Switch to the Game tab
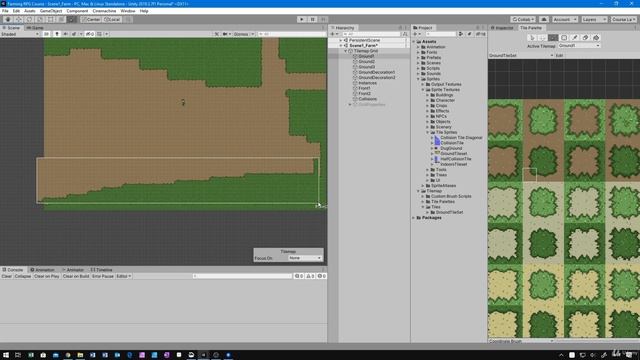This screenshot has height=360, width=640. pyautogui.click(x=35, y=28)
